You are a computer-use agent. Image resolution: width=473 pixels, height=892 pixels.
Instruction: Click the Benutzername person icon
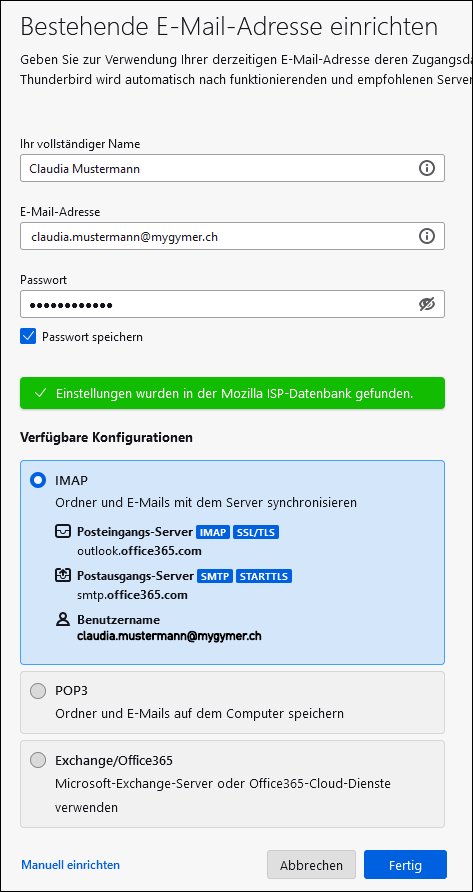[62, 620]
